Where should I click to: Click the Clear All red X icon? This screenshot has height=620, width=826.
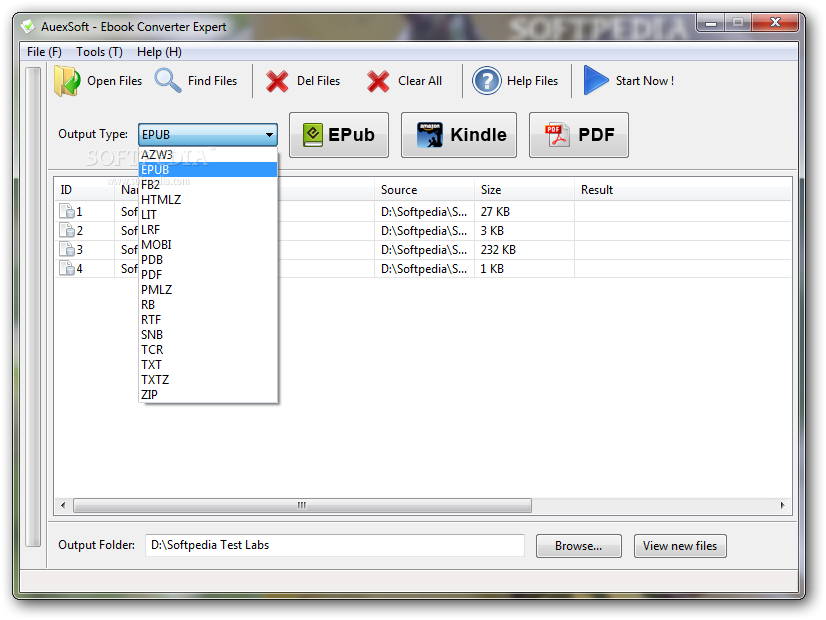point(378,81)
